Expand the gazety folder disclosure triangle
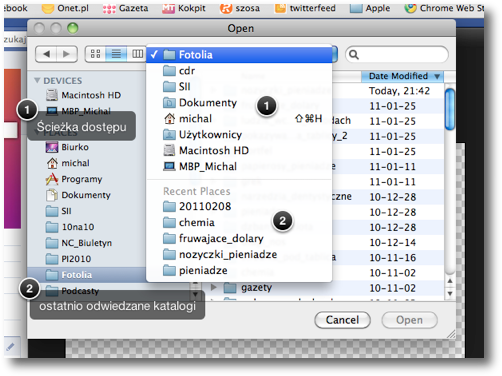The image size is (502, 376). point(214,287)
